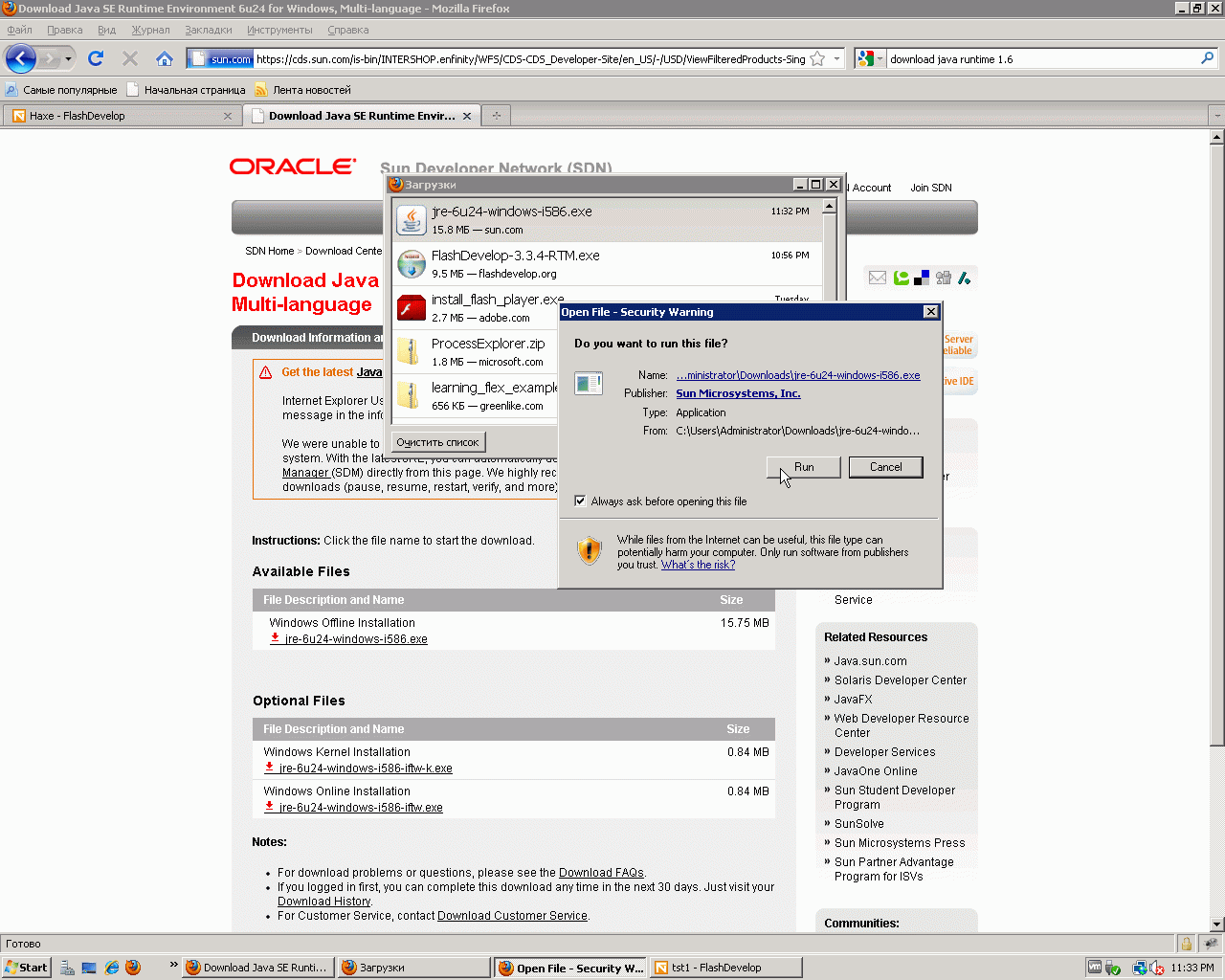Click Show Desktop in Quick Launch
This screenshot has width=1225, height=980.
(89, 968)
